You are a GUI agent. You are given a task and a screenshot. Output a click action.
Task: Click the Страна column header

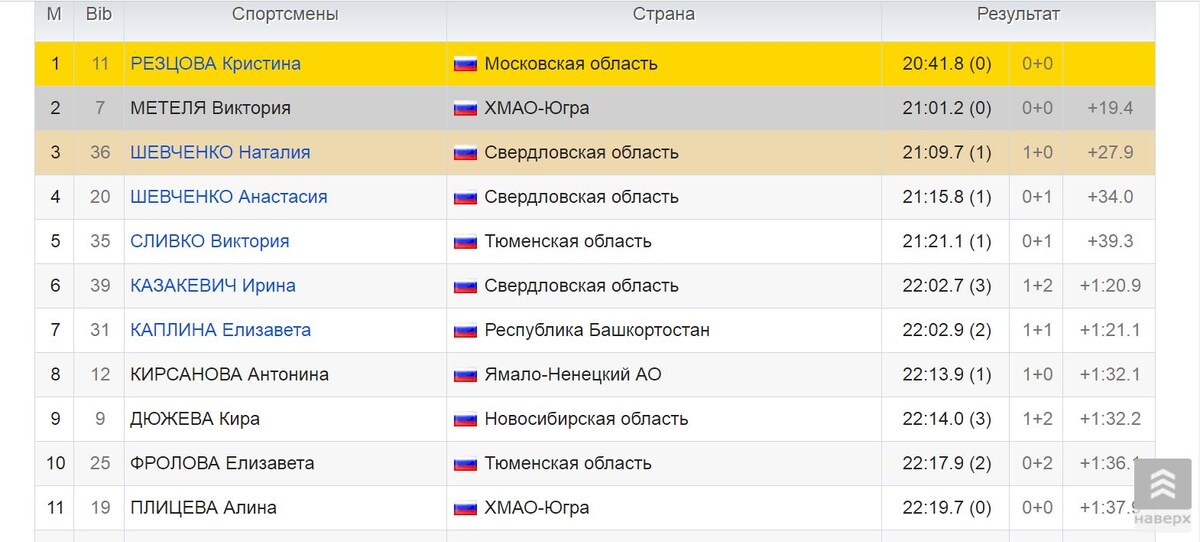click(x=664, y=15)
